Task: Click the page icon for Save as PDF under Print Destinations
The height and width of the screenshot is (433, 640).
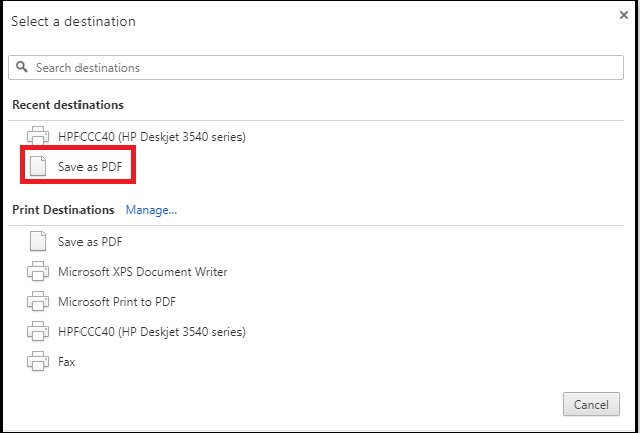Action: (38, 241)
